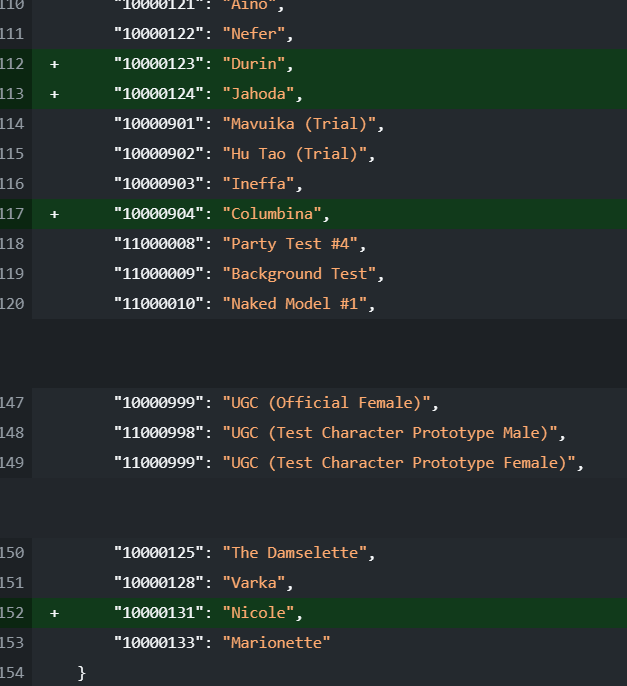627x686 pixels.
Task: Select the key "10000901"
Action: (x=158, y=124)
